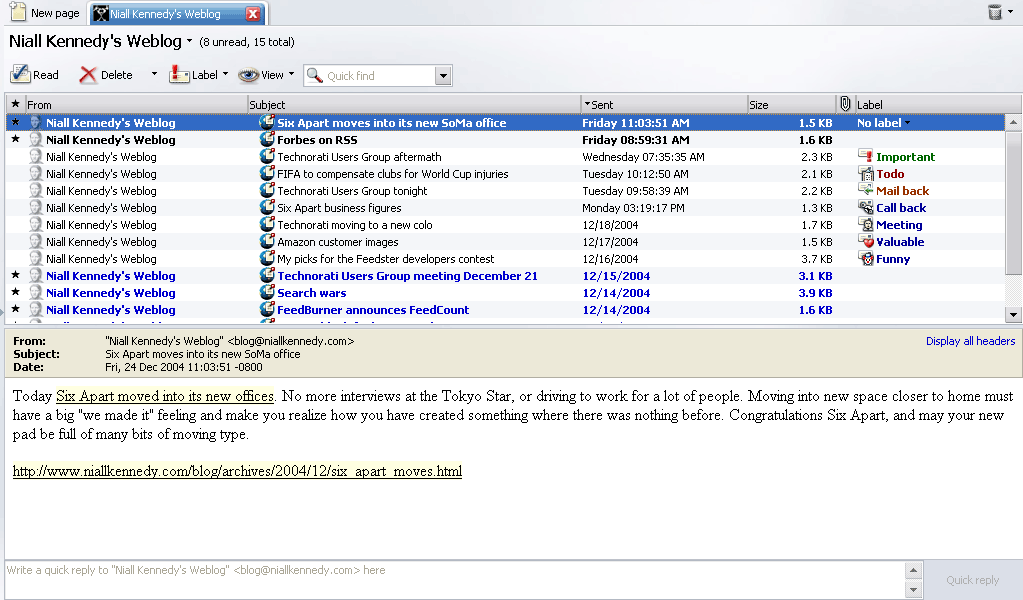Image resolution: width=1023 pixels, height=600 pixels.
Task: Switch to the New page tab
Action: [46, 12]
